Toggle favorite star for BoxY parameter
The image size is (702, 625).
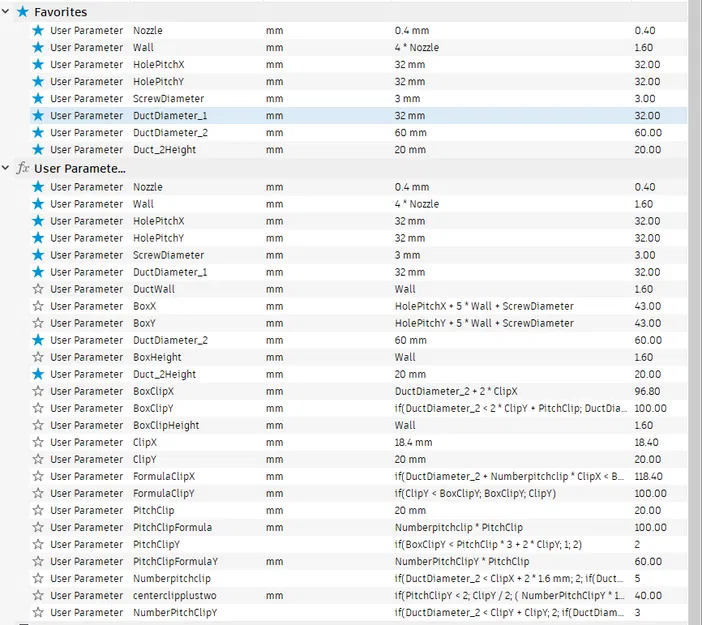tap(38, 323)
